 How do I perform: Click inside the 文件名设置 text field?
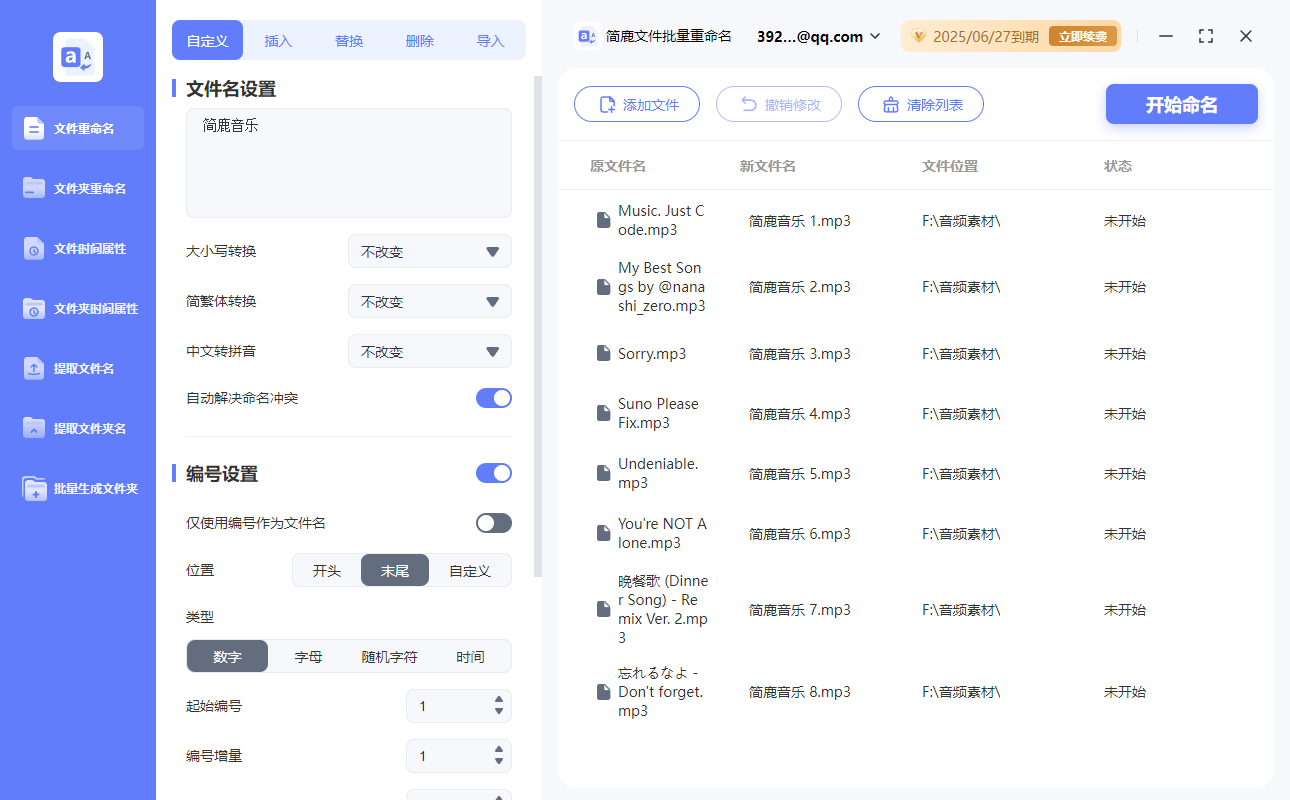pos(348,160)
